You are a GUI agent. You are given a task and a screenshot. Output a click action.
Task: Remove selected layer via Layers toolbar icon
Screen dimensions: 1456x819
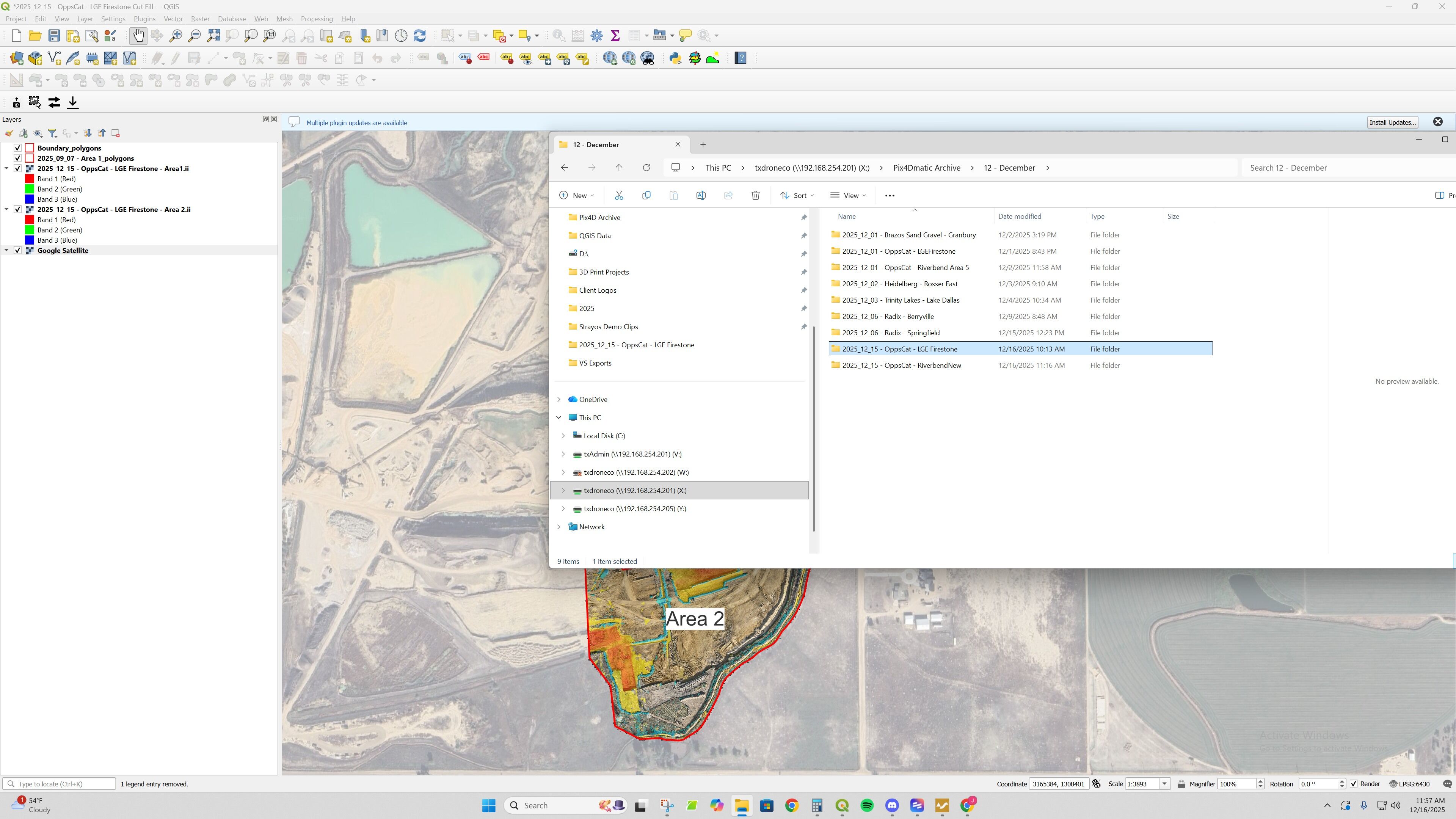(x=116, y=133)
